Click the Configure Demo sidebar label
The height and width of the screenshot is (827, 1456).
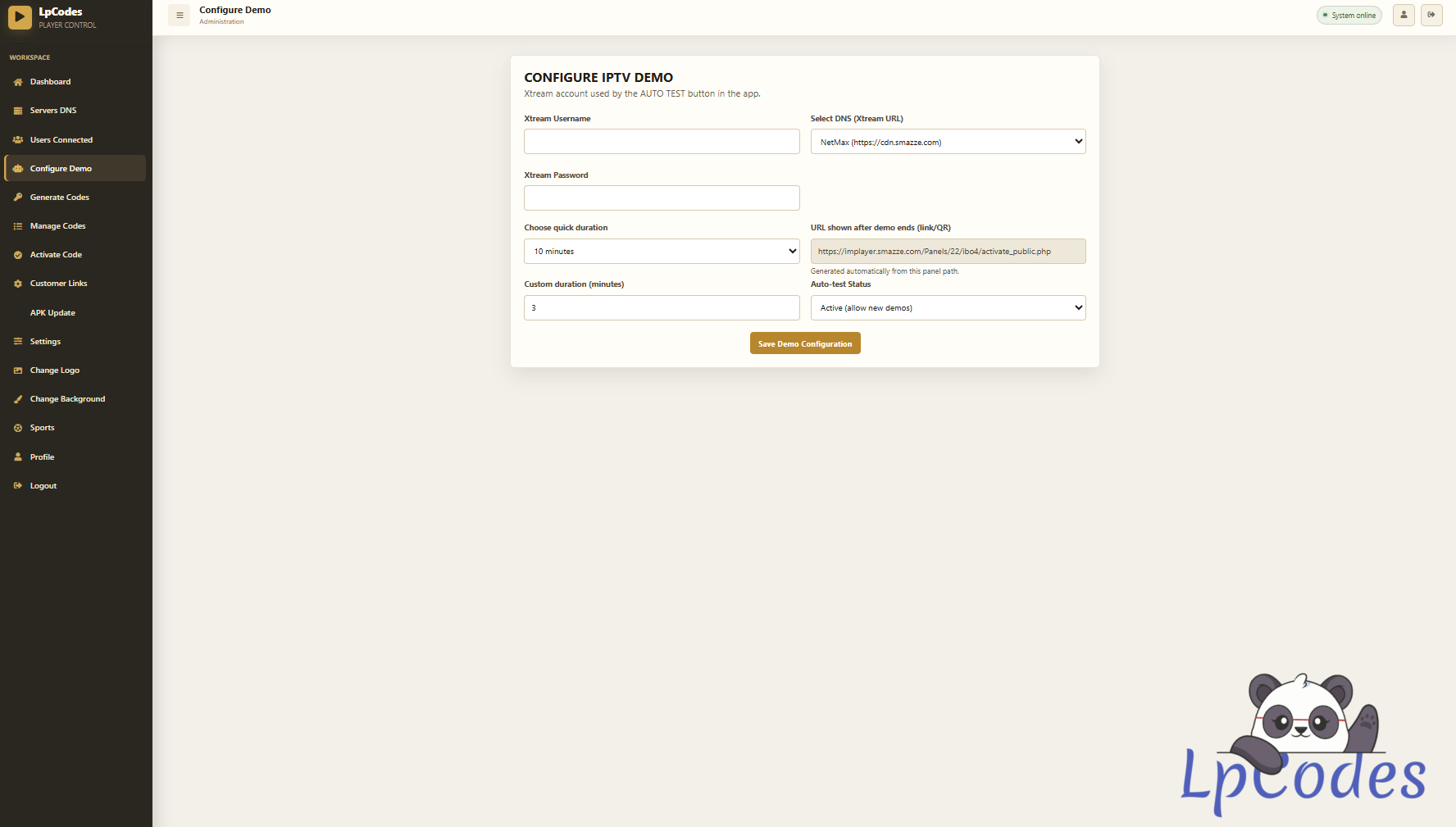coord(61,169)
